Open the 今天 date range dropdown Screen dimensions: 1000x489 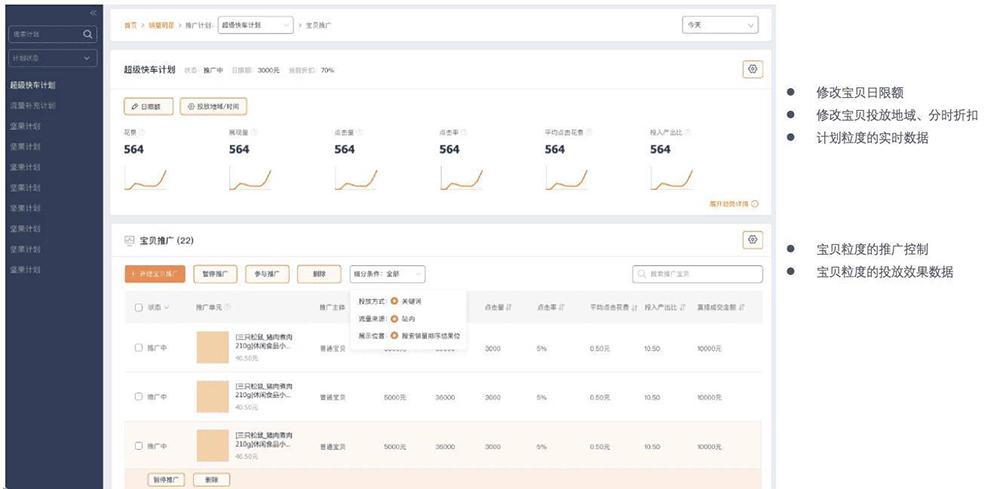717,25
